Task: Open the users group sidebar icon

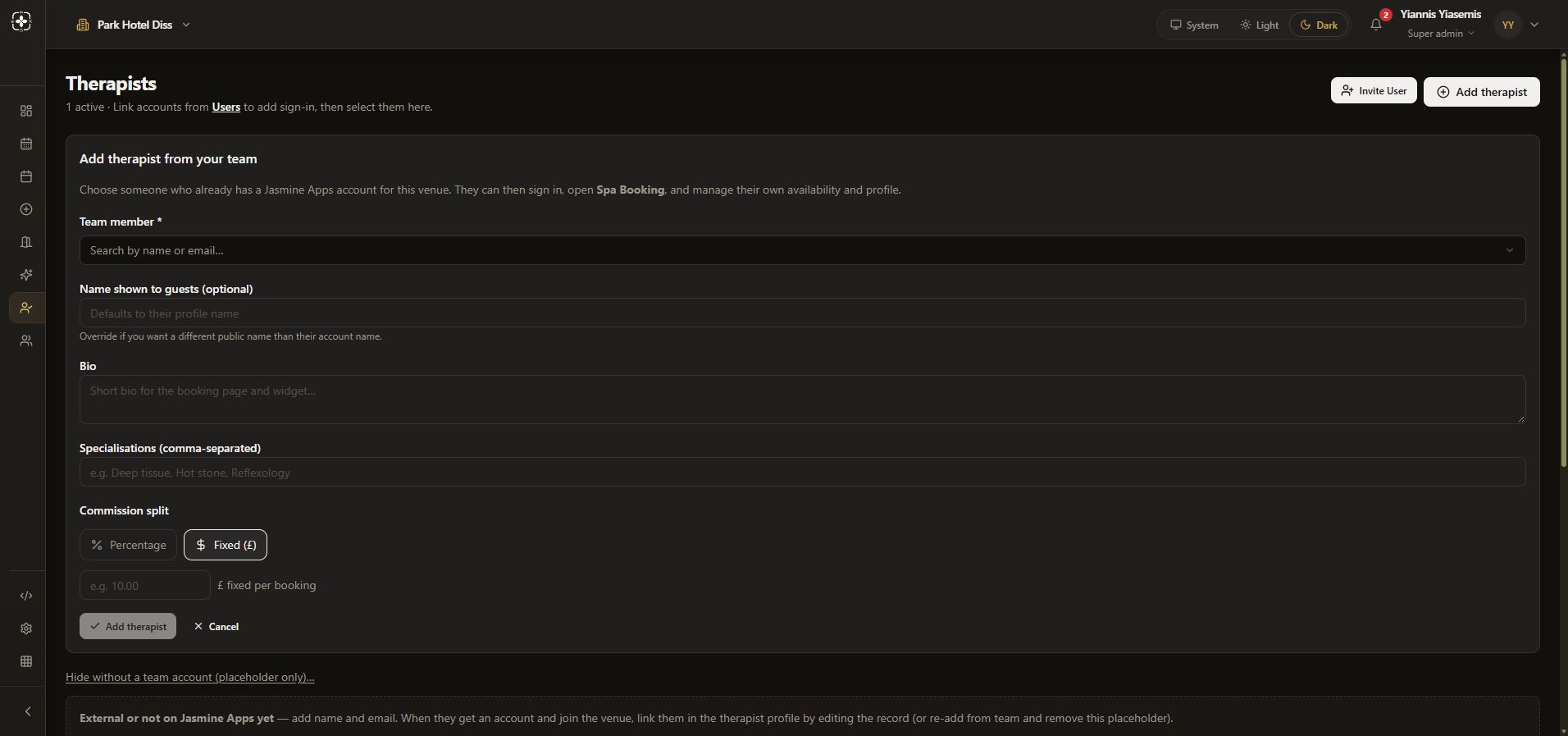Action: pos(26,341)
